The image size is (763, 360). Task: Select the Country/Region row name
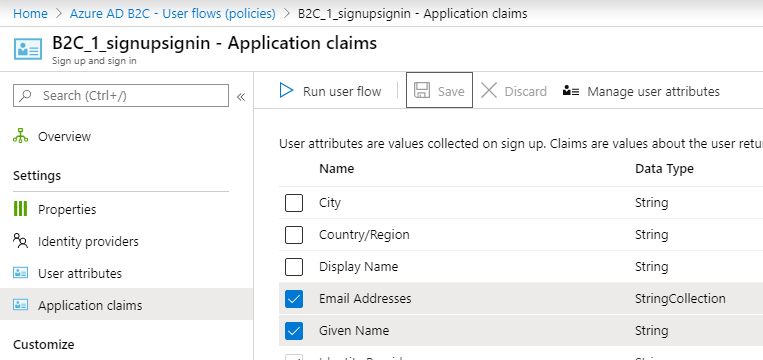coord(364,234)
